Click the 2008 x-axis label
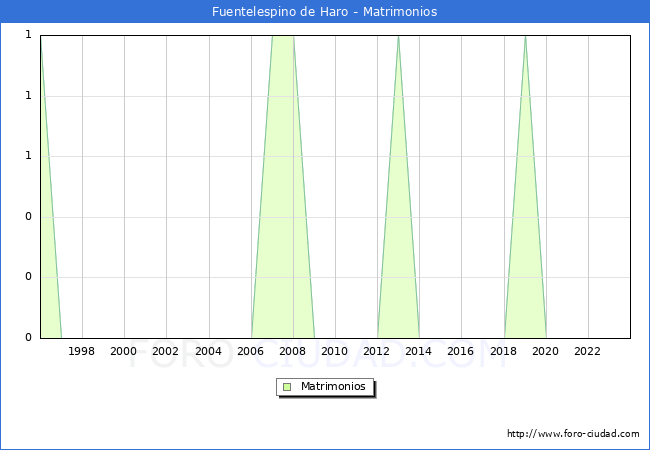This screenshot has width=650, height=450. point(292,351)
